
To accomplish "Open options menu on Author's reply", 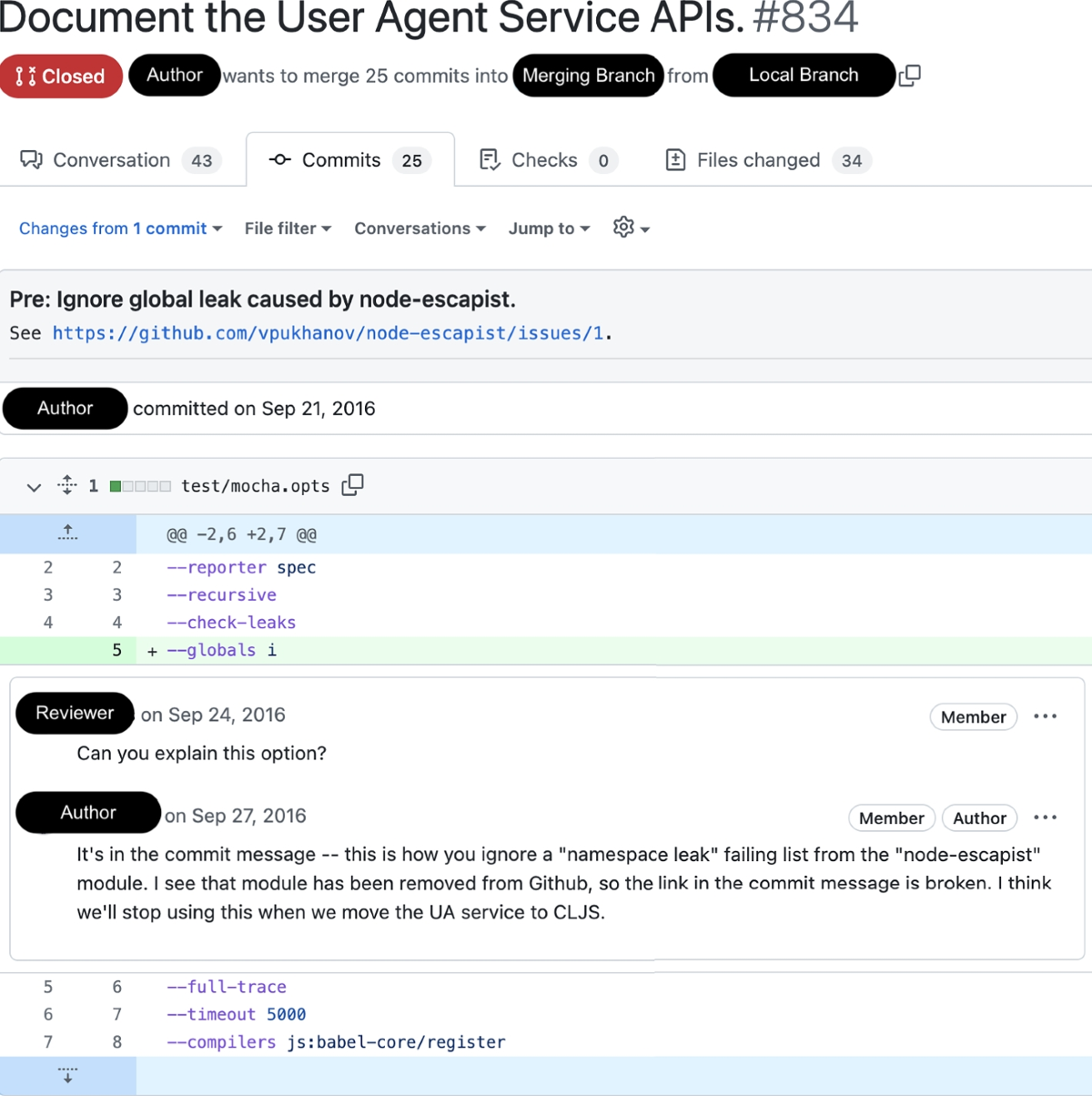I will pyautogui.click(x=1045, y=817).
